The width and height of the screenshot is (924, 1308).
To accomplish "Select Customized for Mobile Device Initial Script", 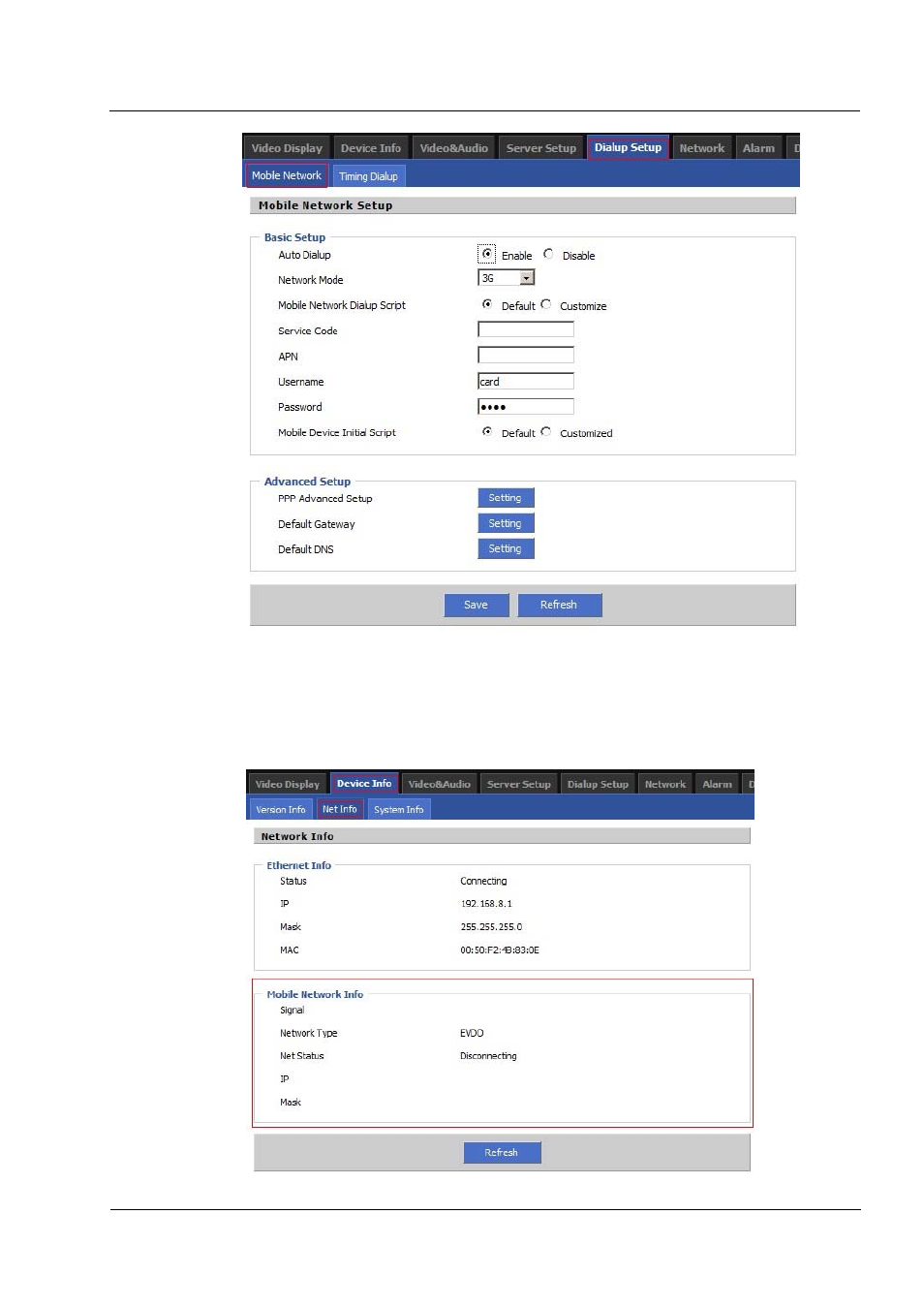I will (x=546, y=432).
